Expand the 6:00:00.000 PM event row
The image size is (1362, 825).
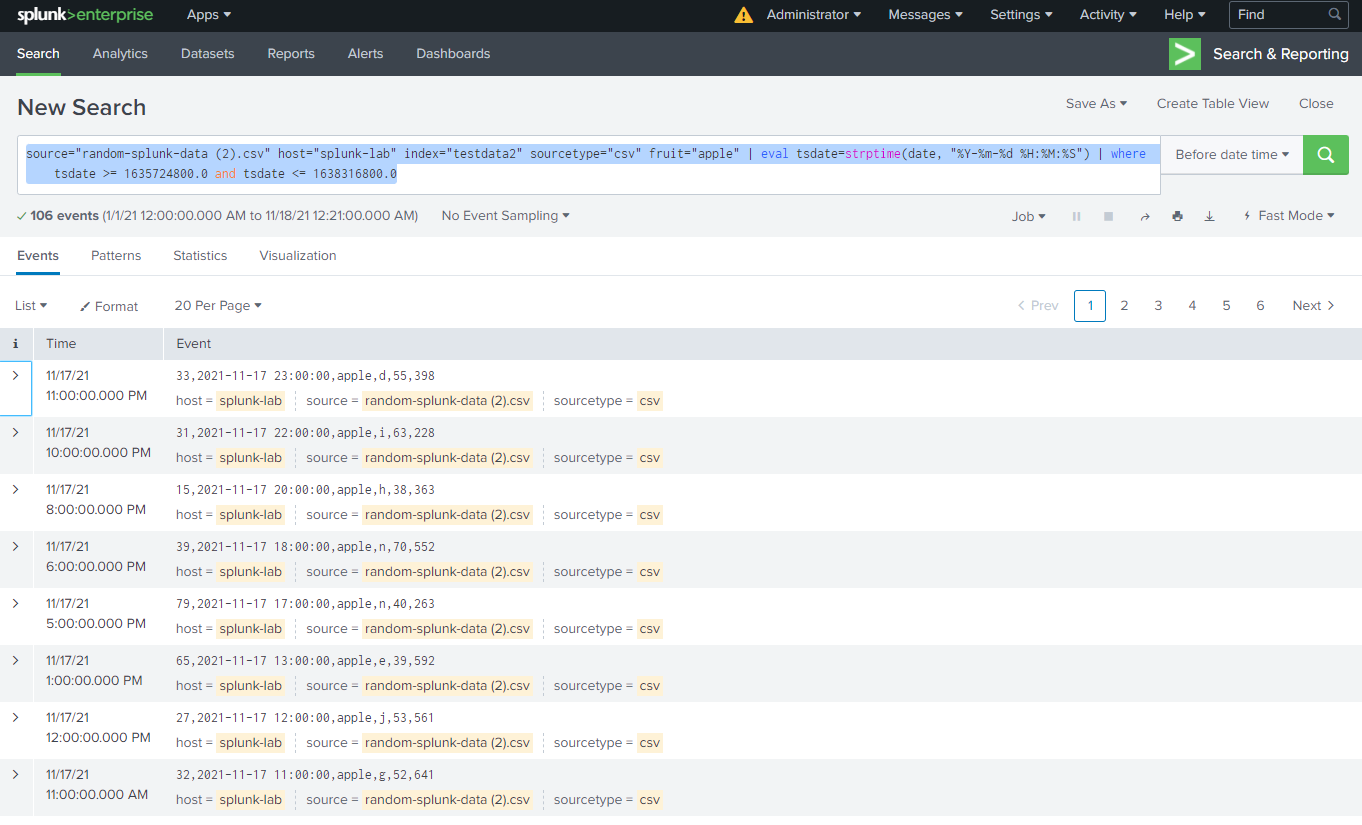15,546
